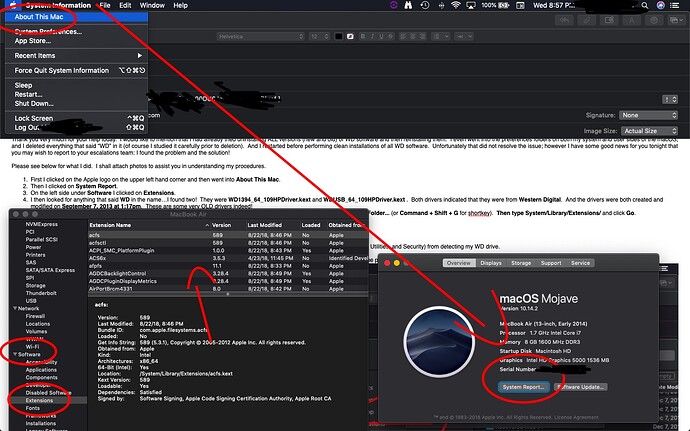Viewport: 690px width, 431px height.
Task: Choose Force Quit System Information
Action: pos(77,70)
